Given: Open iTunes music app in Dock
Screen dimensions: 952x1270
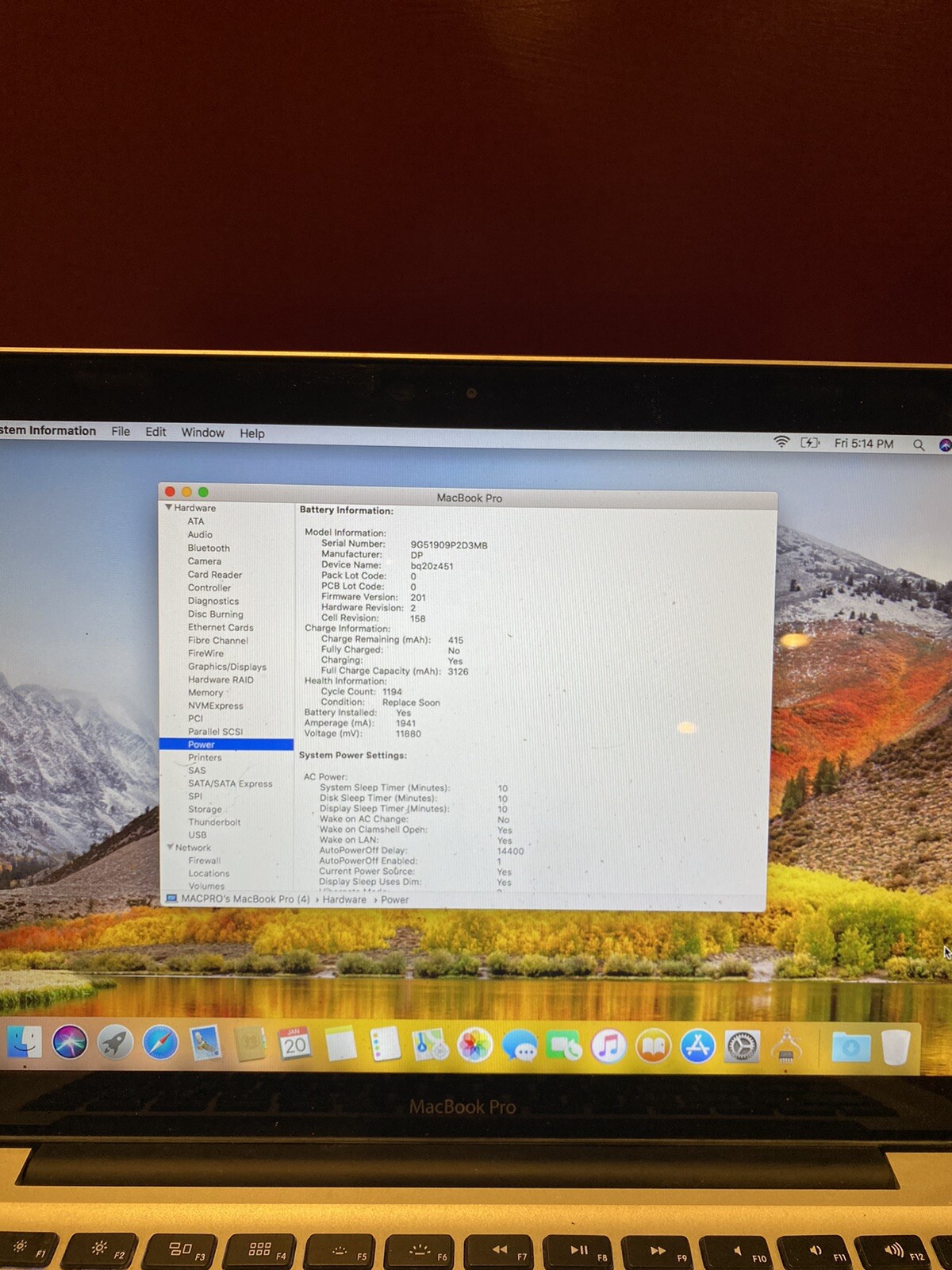Looking at the screenshot, I should click(608, 1046).
